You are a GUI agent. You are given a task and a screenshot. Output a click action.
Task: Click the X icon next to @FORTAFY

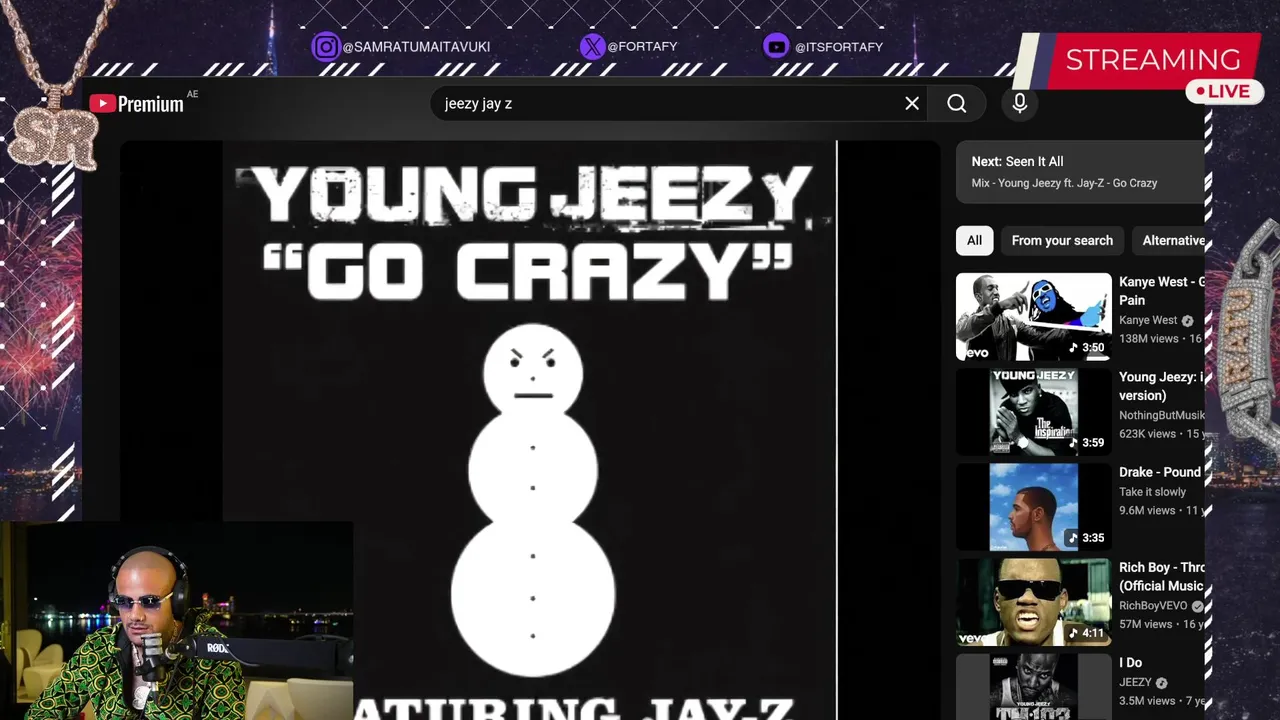592,47
